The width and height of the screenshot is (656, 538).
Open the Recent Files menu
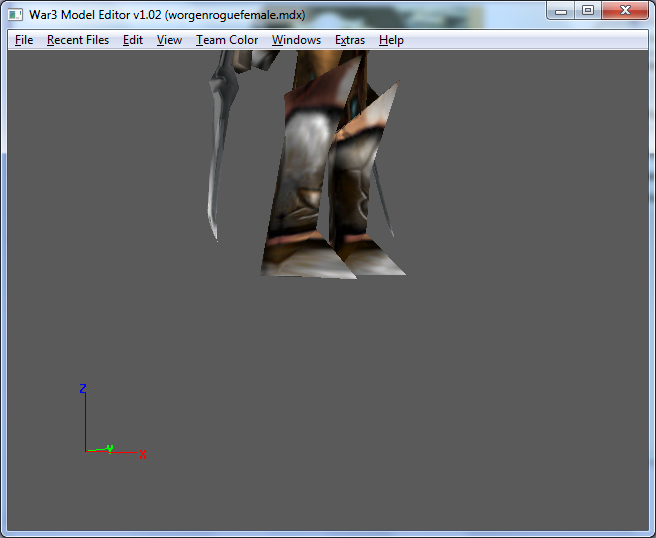pyautogui.click(x=78, y=40)
